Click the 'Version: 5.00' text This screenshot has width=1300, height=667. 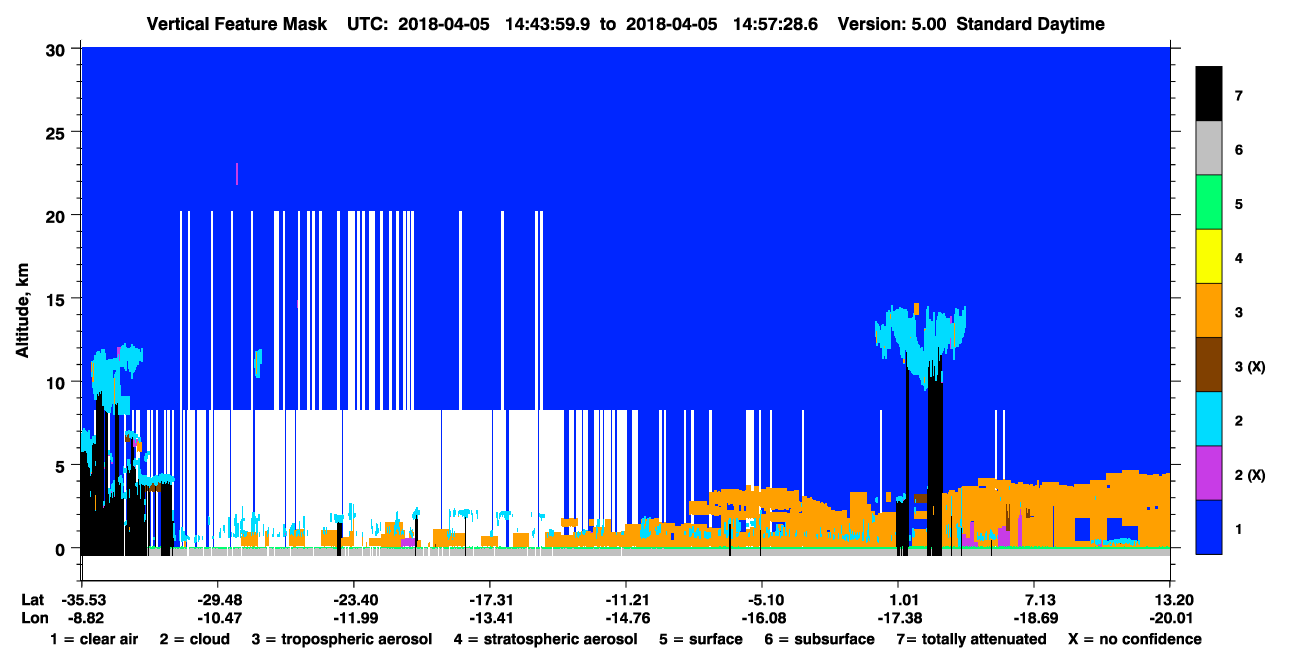click(x=891, y=24)
